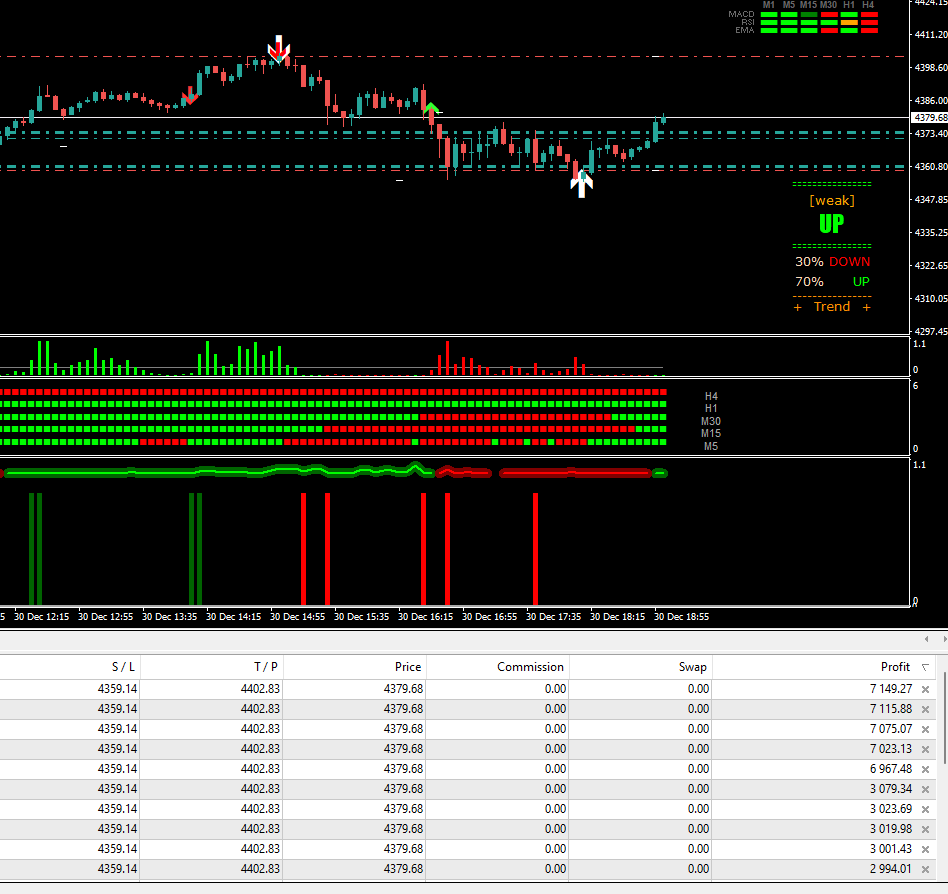
Task: Click the white up arrow signal at chart low
Action: tap(581, 184)
